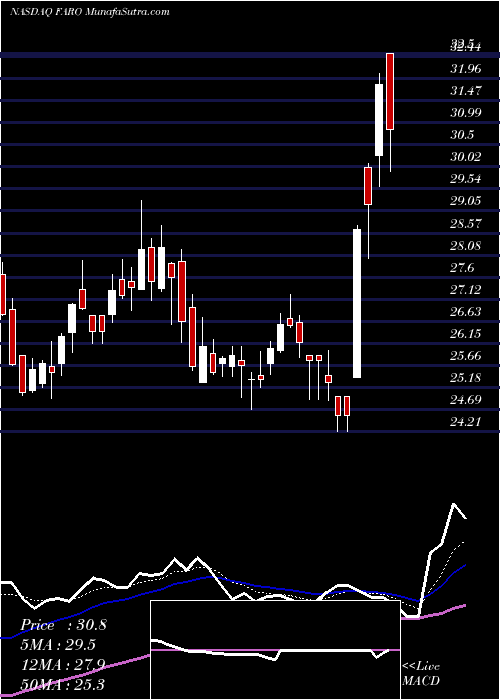
Task: Click the 29.05 price axis label
Action: (x=466, y=201)
